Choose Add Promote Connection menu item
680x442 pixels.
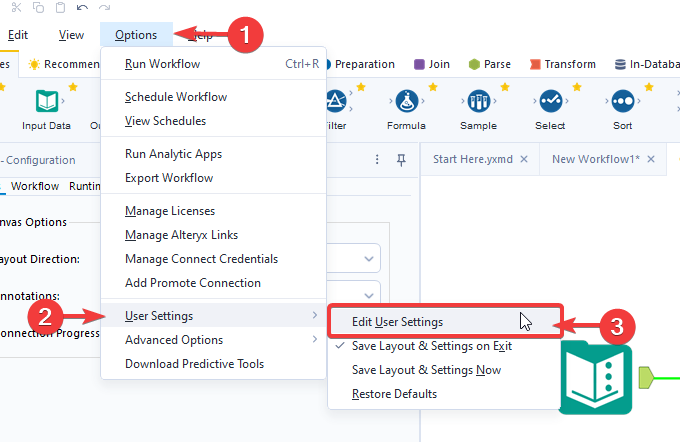coord(213,283)
